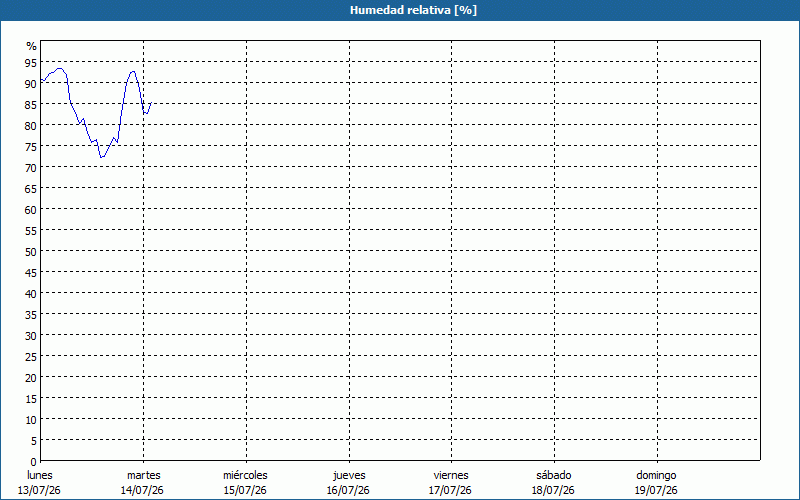Click the y-axis value '80'
The image size is (800, 500).
pos(31,126)
